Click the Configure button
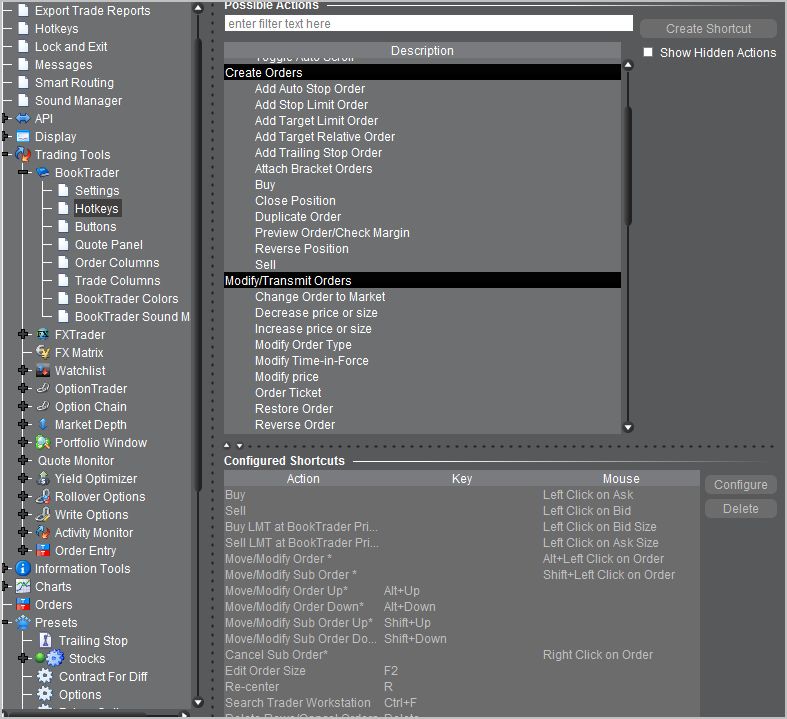This screenshot has width=787, height=719. (x=740, y=485)
